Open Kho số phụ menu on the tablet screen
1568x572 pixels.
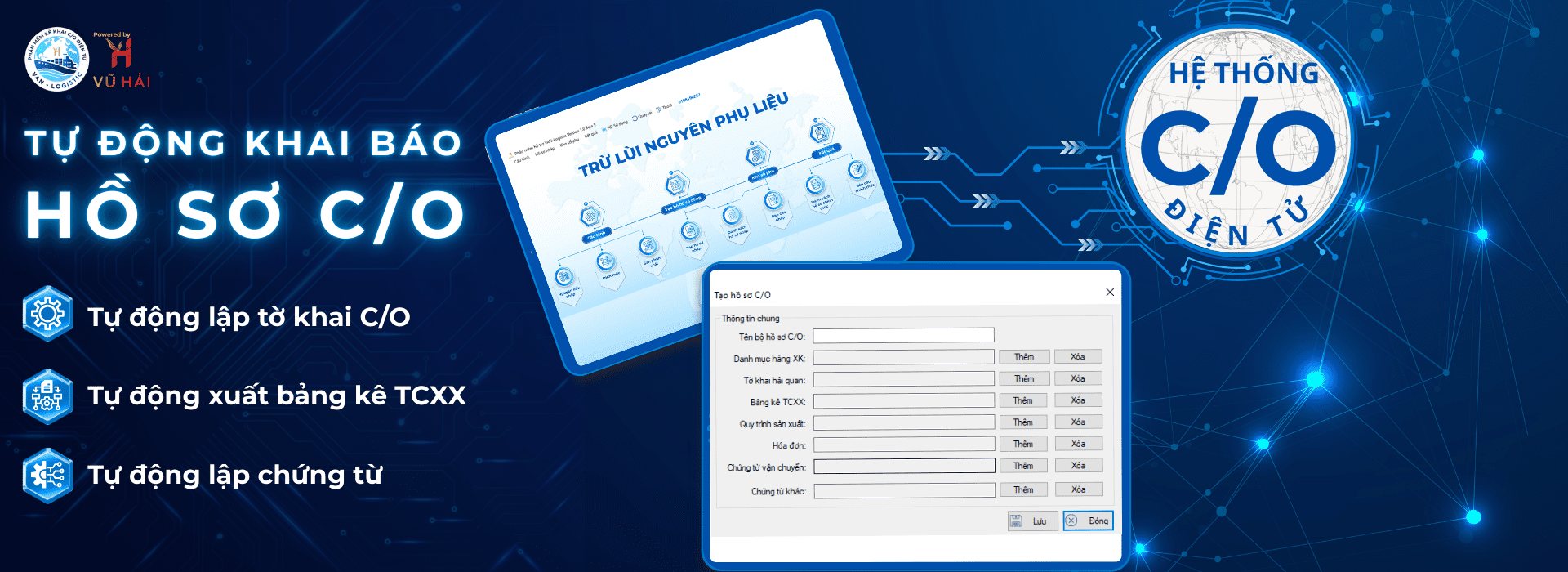[569, 141]
